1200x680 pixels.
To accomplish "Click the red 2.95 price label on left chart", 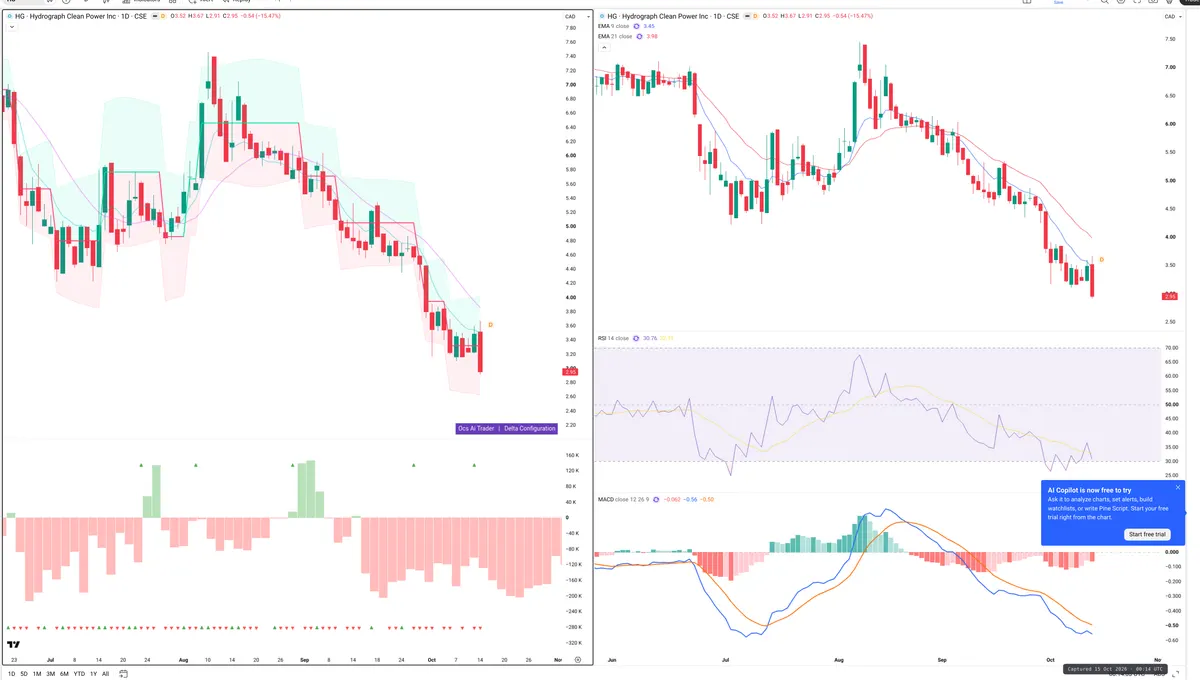I will coord(571,372).
